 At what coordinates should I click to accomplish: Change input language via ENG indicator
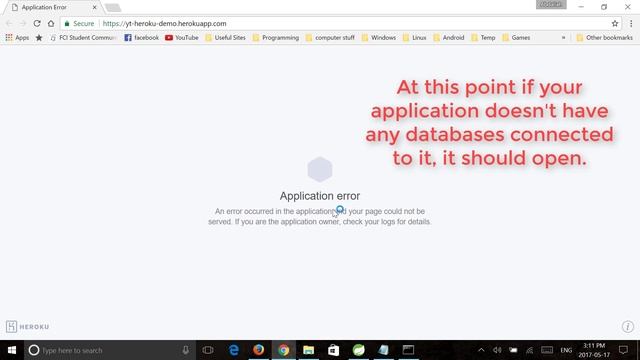tap(566, 350)
